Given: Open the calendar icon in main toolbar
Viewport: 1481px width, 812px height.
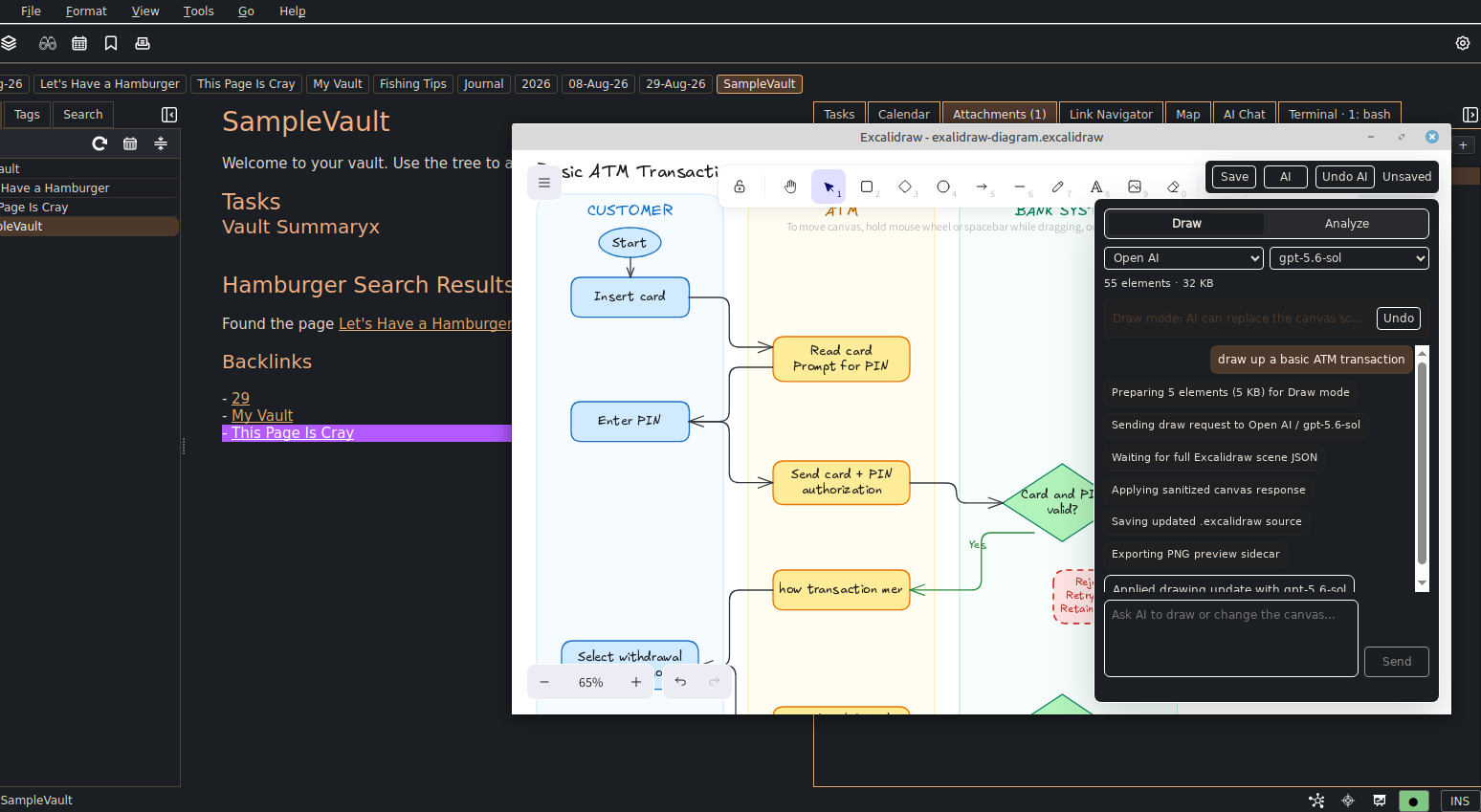Looking at the screenshot, I should (x=79, y=43).
